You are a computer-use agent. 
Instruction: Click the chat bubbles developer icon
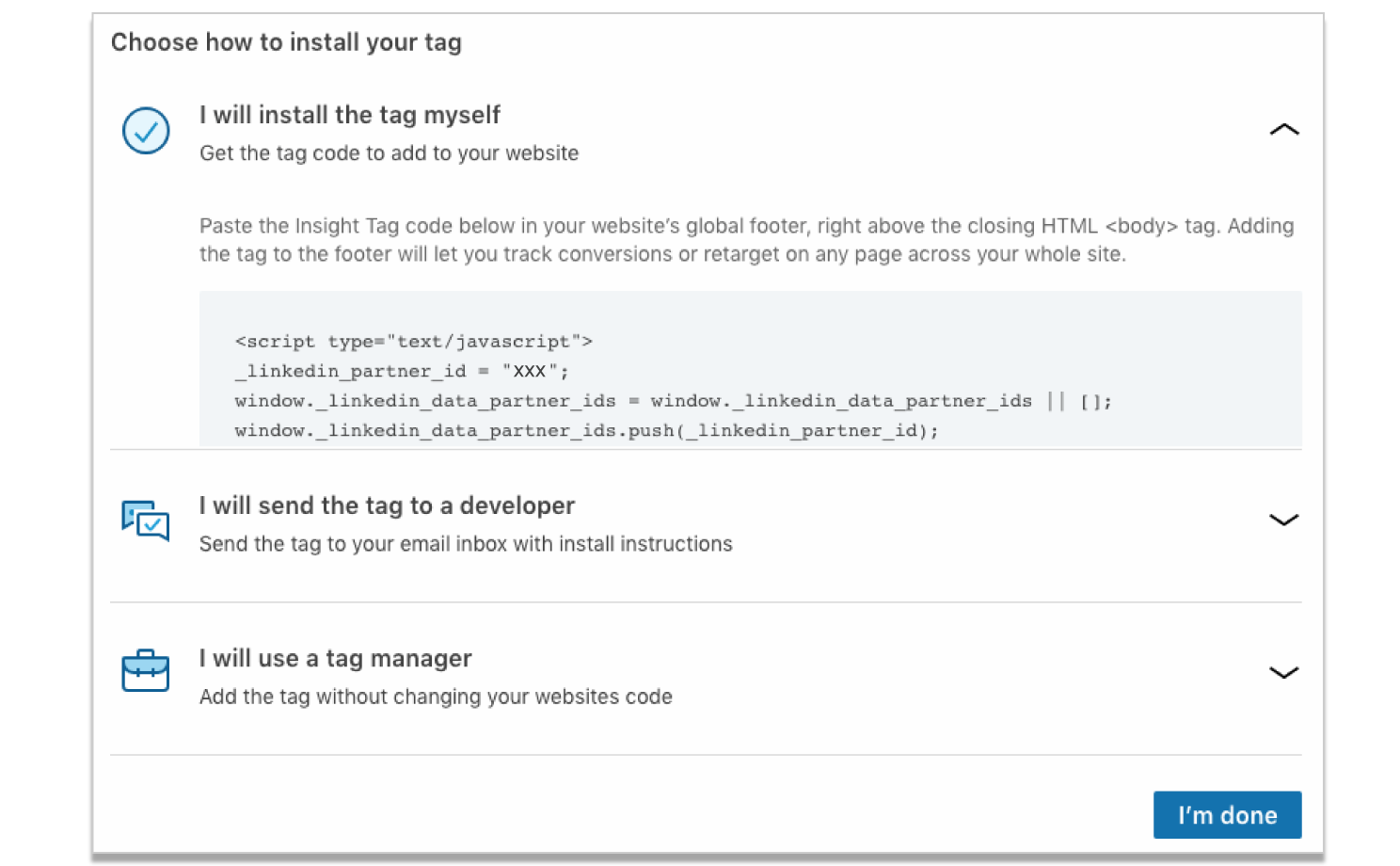point(146,521)
